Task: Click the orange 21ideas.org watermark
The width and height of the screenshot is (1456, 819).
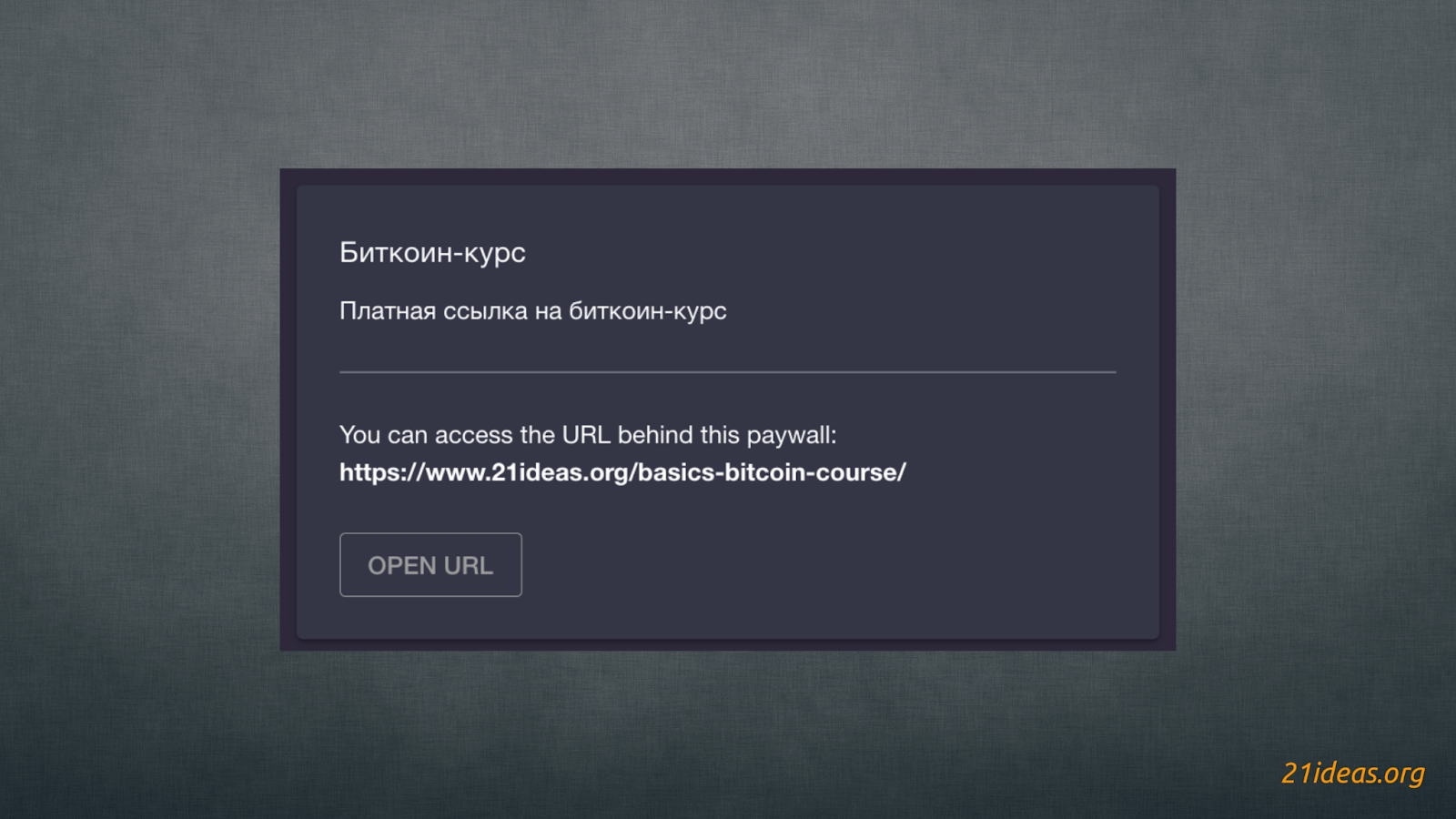Action: (x=1352, y=773)
